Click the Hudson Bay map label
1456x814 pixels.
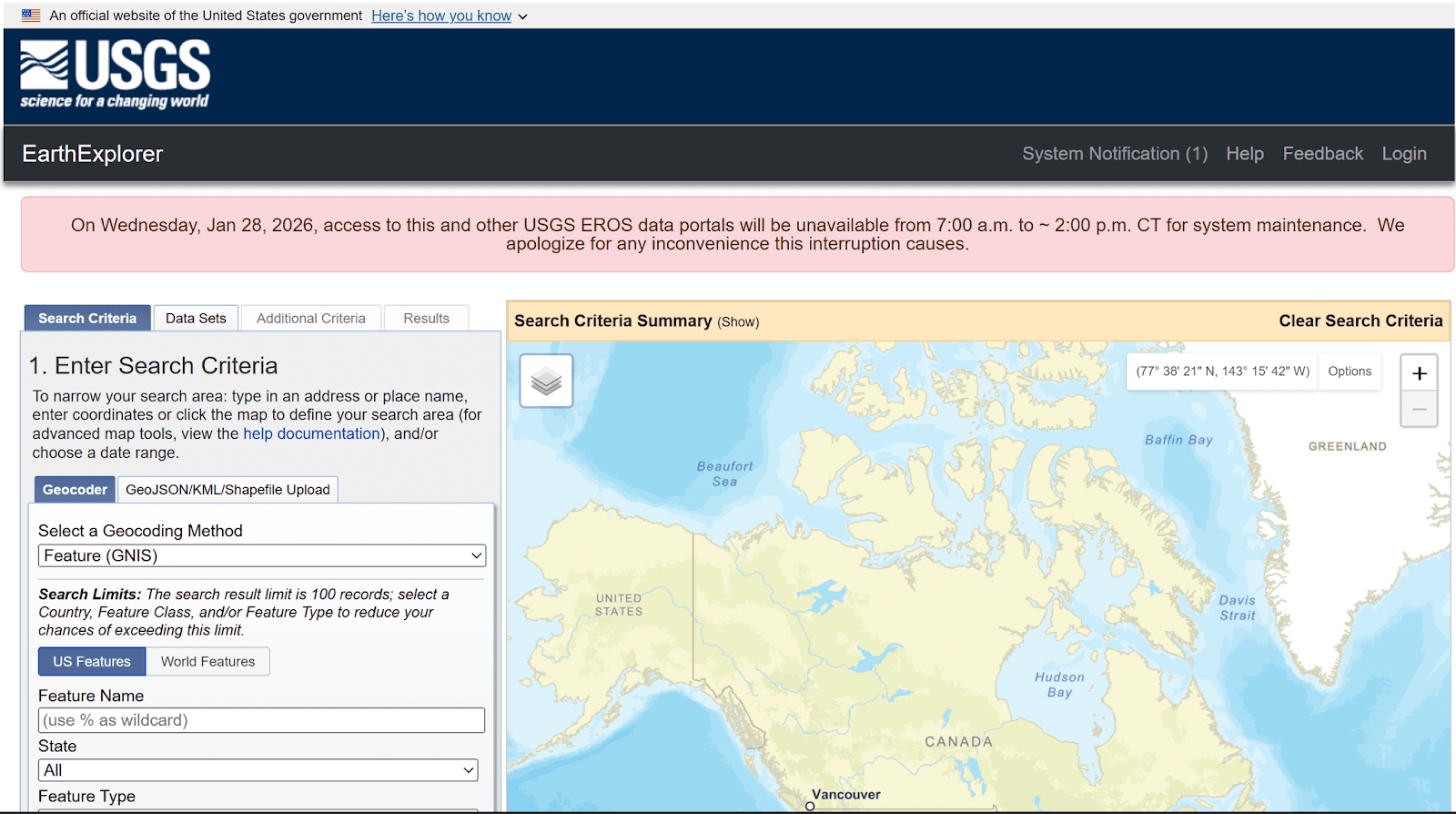pos(1059,685)
